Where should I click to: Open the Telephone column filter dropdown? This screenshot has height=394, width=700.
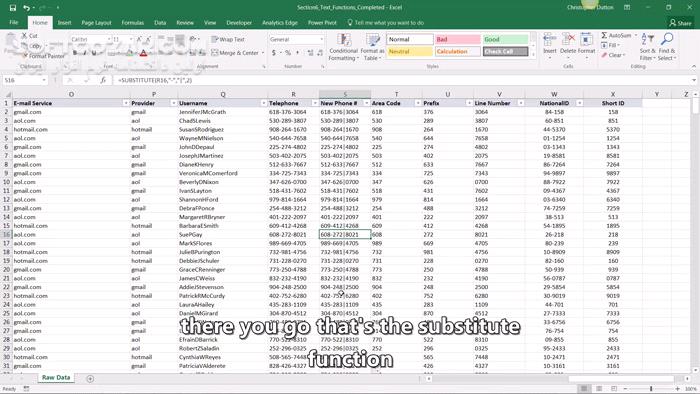point(315,103)
